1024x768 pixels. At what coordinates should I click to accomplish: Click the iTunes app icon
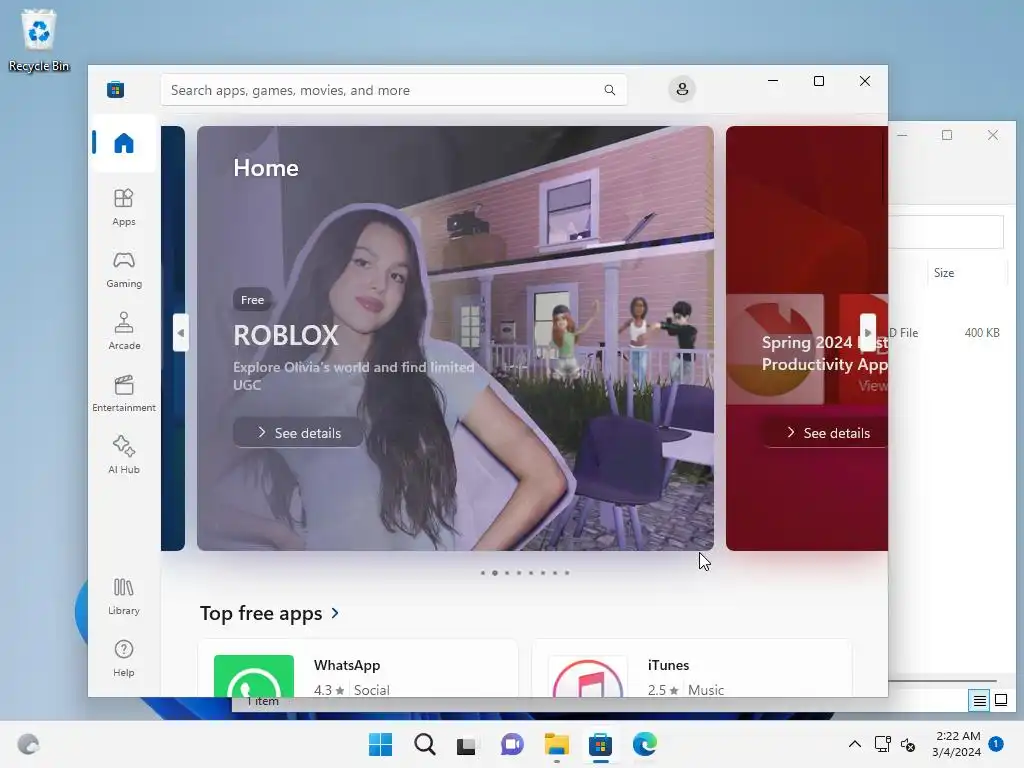(588, 676)
